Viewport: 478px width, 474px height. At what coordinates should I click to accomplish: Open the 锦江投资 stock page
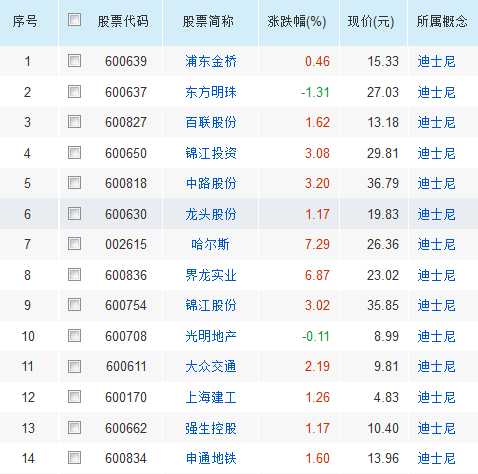211,153
